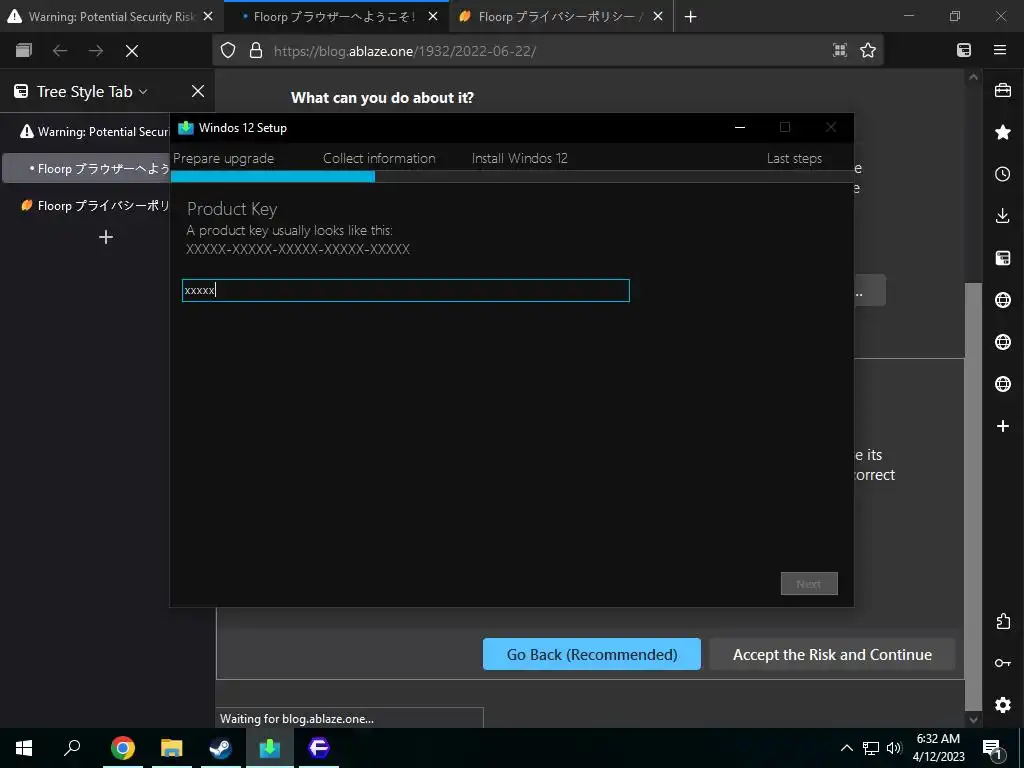Click the Install Windos 12 step label

(520, 159)
